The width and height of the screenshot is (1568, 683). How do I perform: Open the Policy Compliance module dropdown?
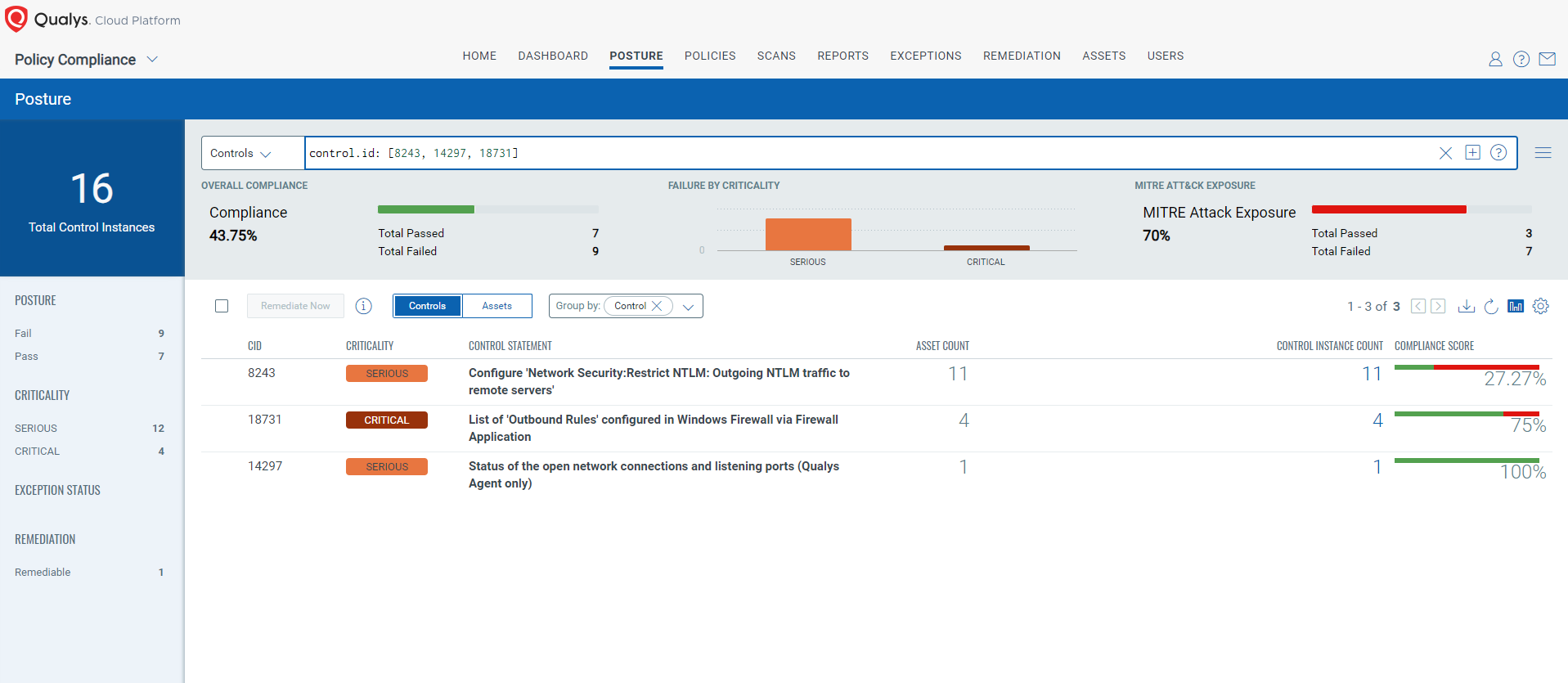[86, 60]
